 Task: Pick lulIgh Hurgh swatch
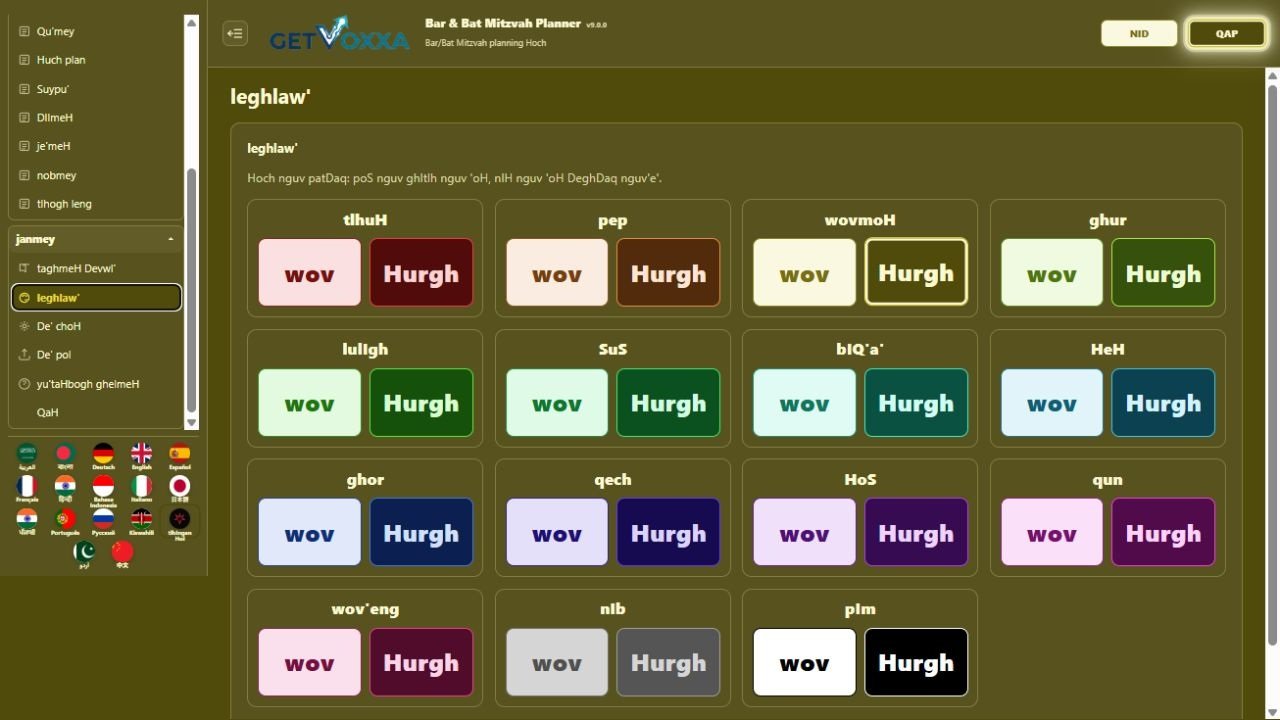point(421,403)
